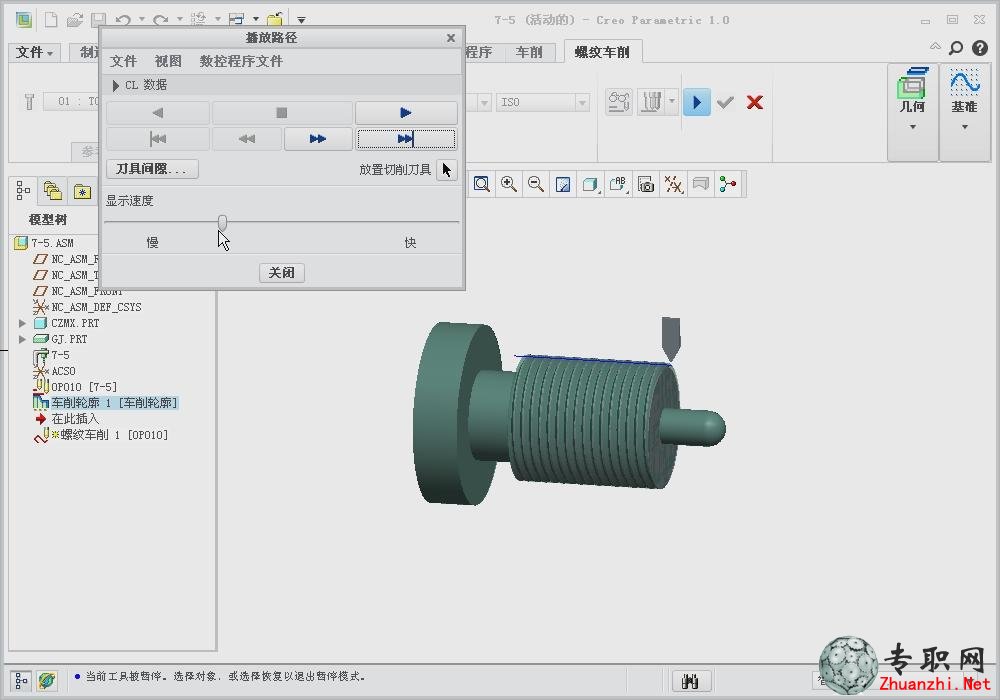Open the 文件 ribbon menu in main window
This screenshot has width=1000, height=700.
[x=34, y=52]
